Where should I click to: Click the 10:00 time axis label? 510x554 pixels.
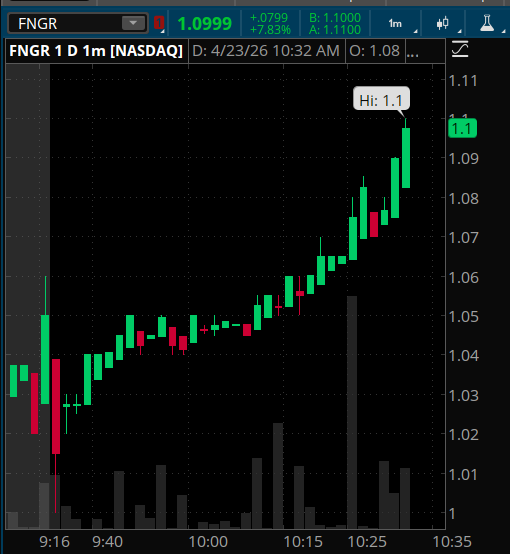(208, 542)
